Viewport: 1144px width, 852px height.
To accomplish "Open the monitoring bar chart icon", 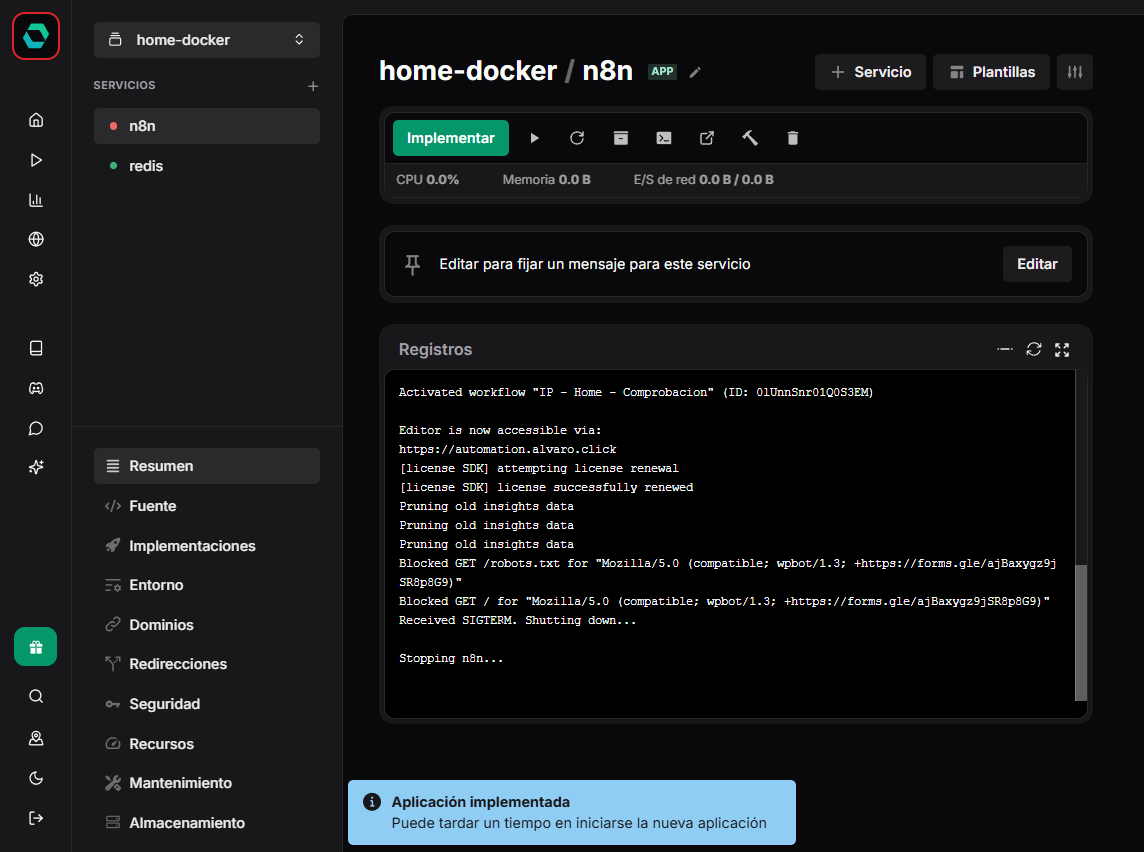I will coord(36,200).
